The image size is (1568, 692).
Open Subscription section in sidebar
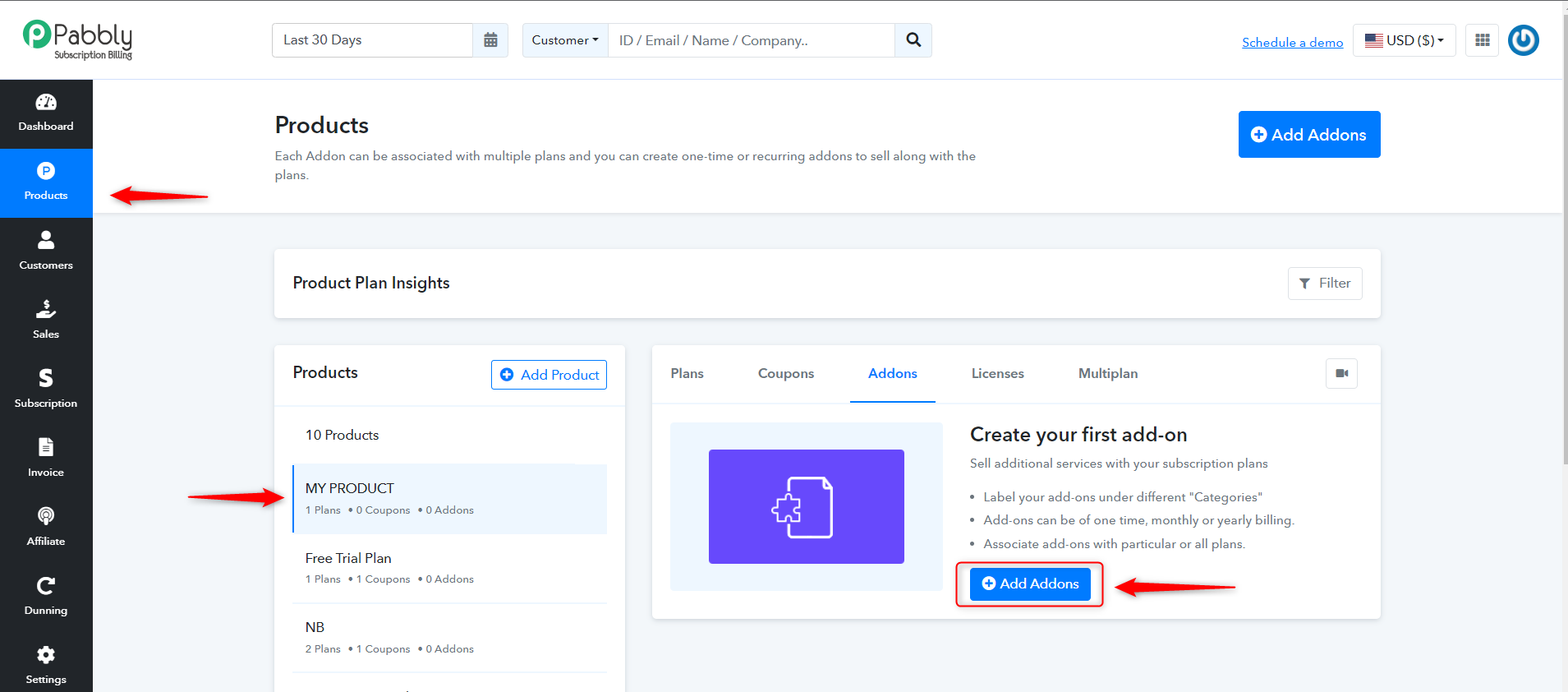(46, 390)
